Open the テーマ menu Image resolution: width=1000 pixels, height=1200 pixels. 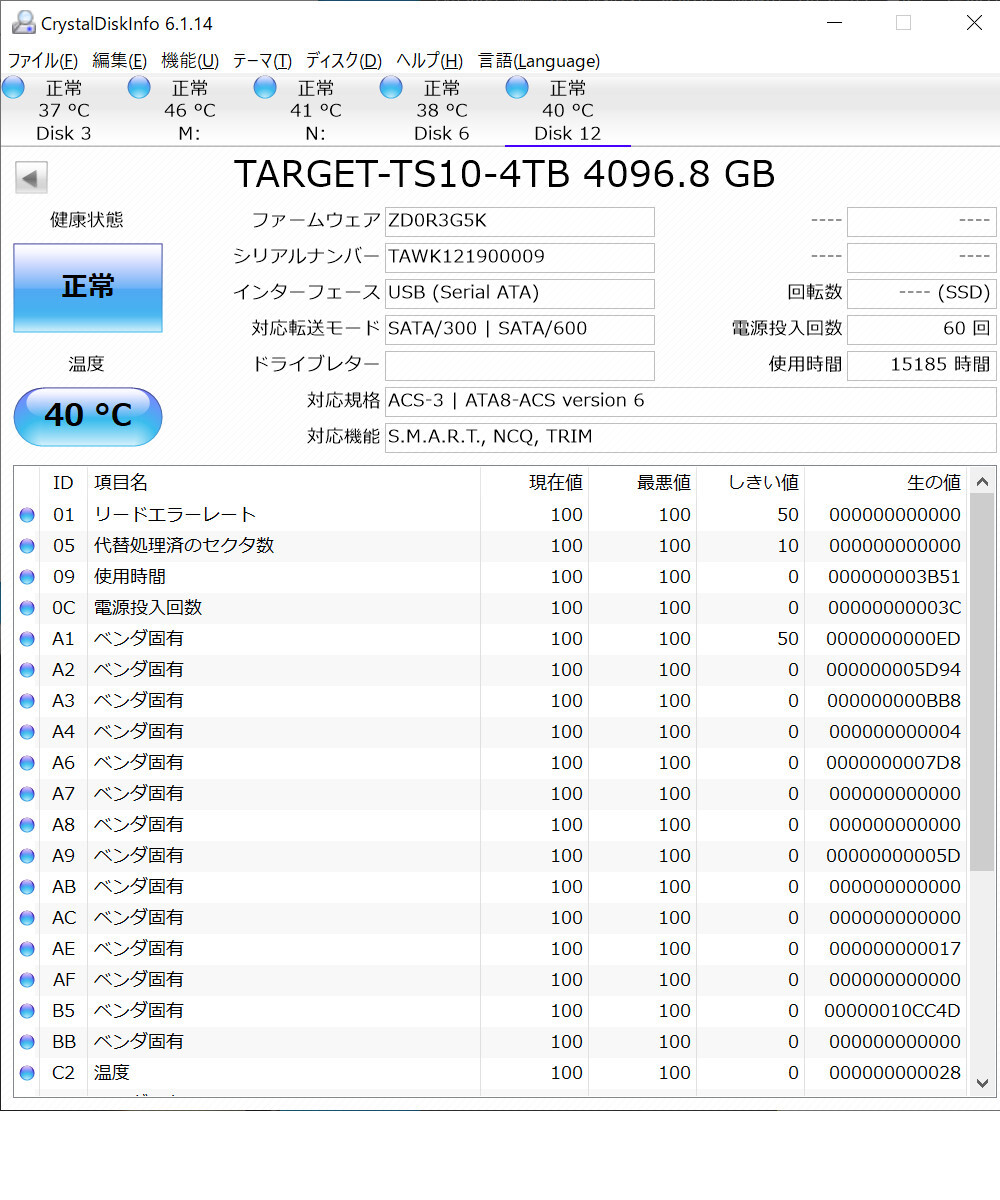tap(261, 61)
